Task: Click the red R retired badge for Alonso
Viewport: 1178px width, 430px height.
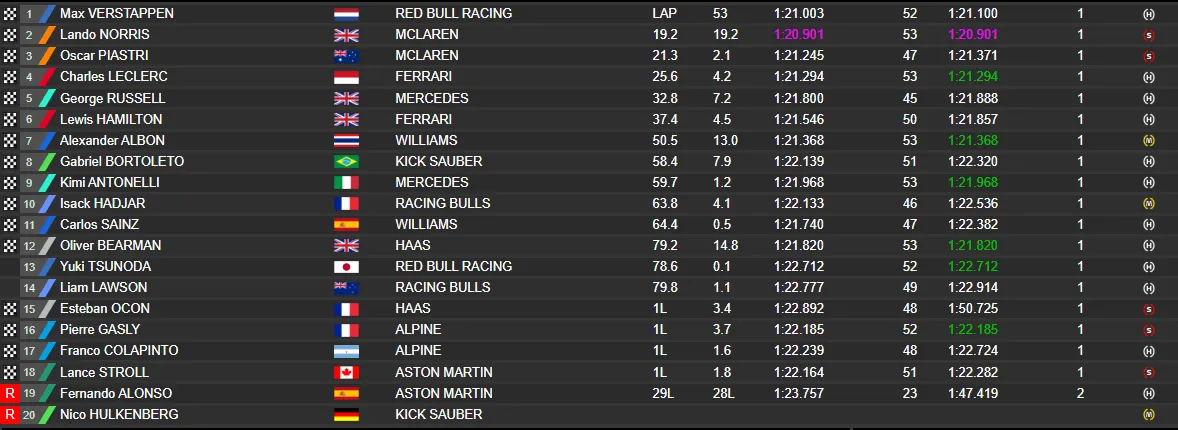Action: 10,393
